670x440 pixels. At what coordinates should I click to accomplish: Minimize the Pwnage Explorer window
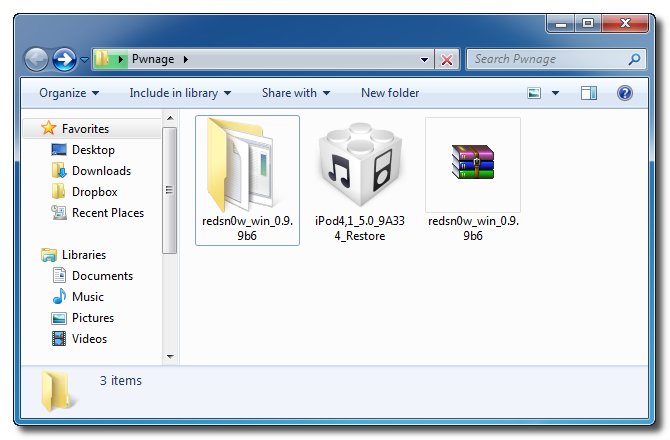point(561,23)
